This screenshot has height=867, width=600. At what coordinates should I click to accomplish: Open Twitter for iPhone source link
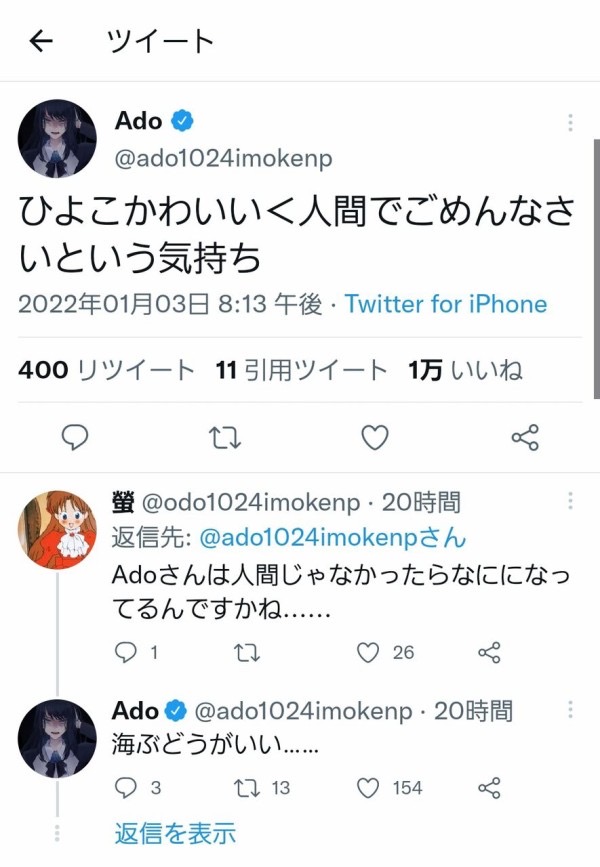point(446,304)
